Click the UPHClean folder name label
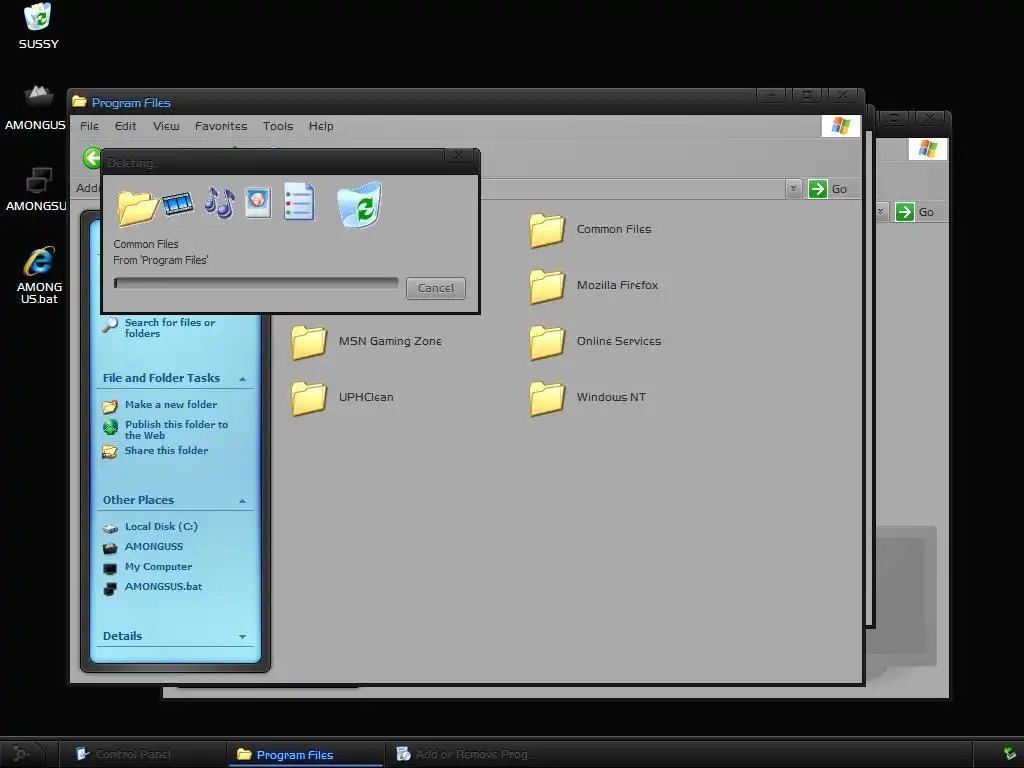The image size is (1024, 768). tap(366, 397)
